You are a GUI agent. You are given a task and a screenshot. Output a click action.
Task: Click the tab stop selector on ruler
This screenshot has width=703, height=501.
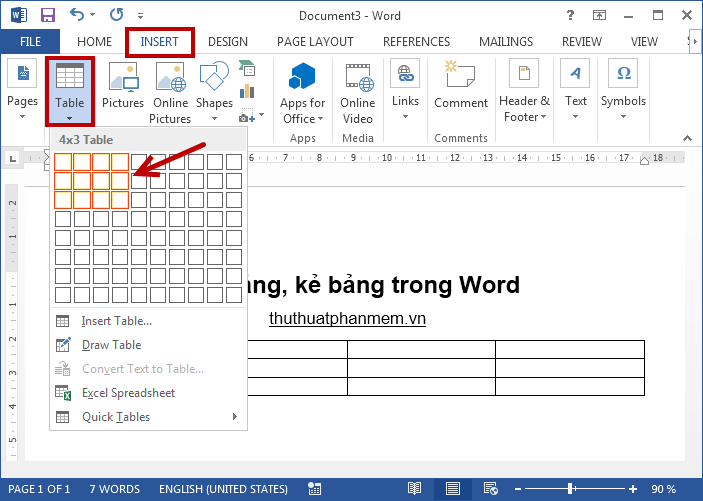(13, 158)
